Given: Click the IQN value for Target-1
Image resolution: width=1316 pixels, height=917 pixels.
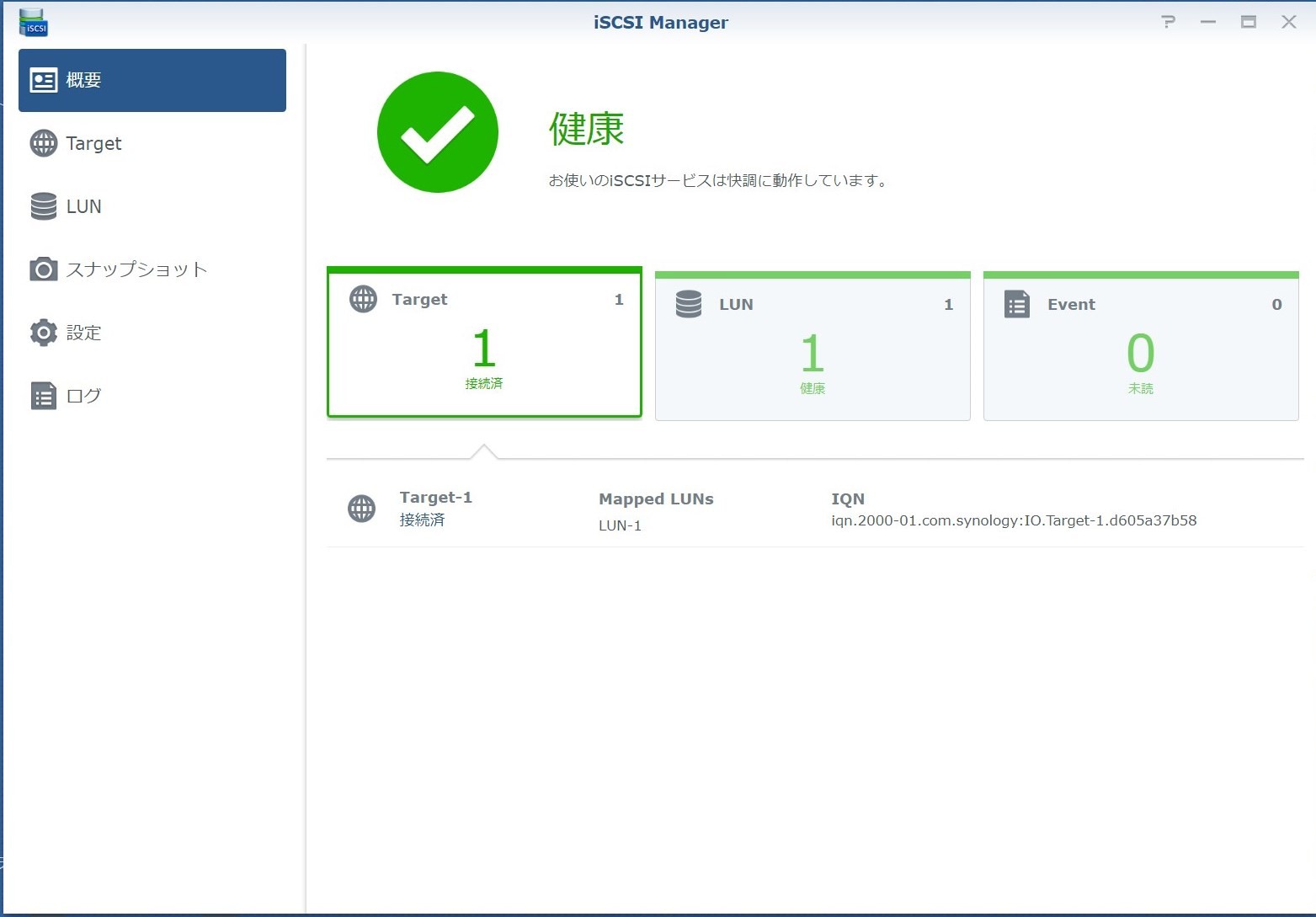Looking at the screenshot, I should [x=1014, y=520].
